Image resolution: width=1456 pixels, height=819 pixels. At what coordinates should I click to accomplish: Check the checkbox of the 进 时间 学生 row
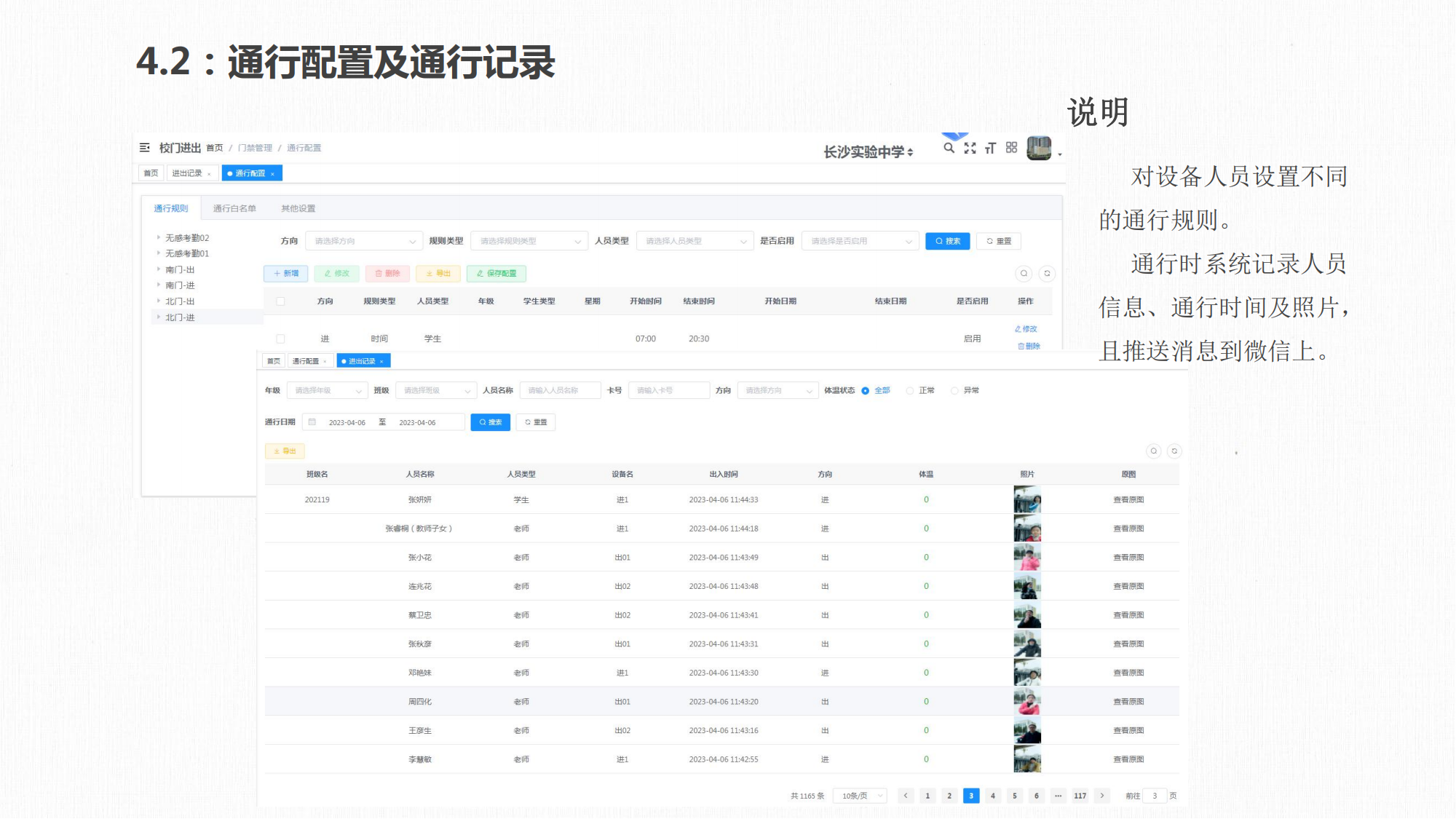tap(280, 339)
